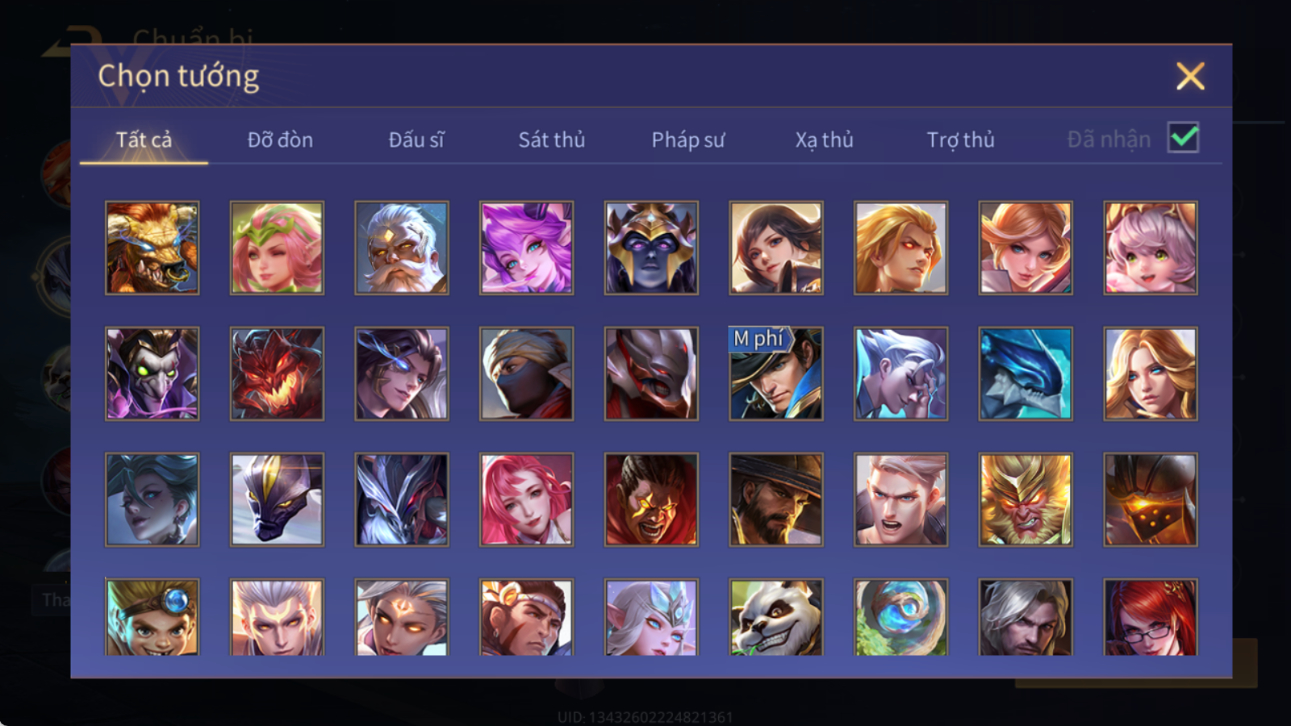
Task: Pick the cowboy hat bearded hero
Action: pyautogui.click(x=776, y=500)
